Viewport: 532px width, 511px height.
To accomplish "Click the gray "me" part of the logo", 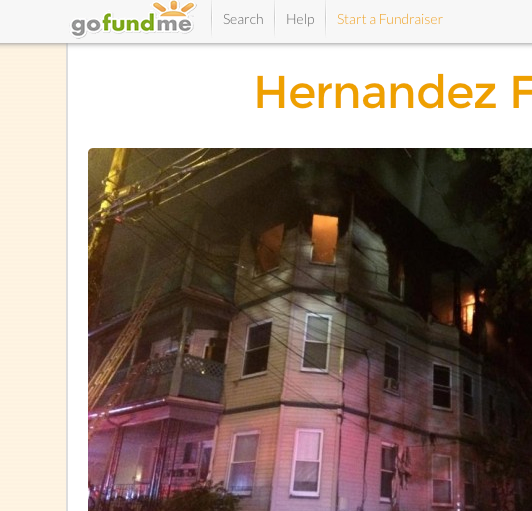I will 174,24.
